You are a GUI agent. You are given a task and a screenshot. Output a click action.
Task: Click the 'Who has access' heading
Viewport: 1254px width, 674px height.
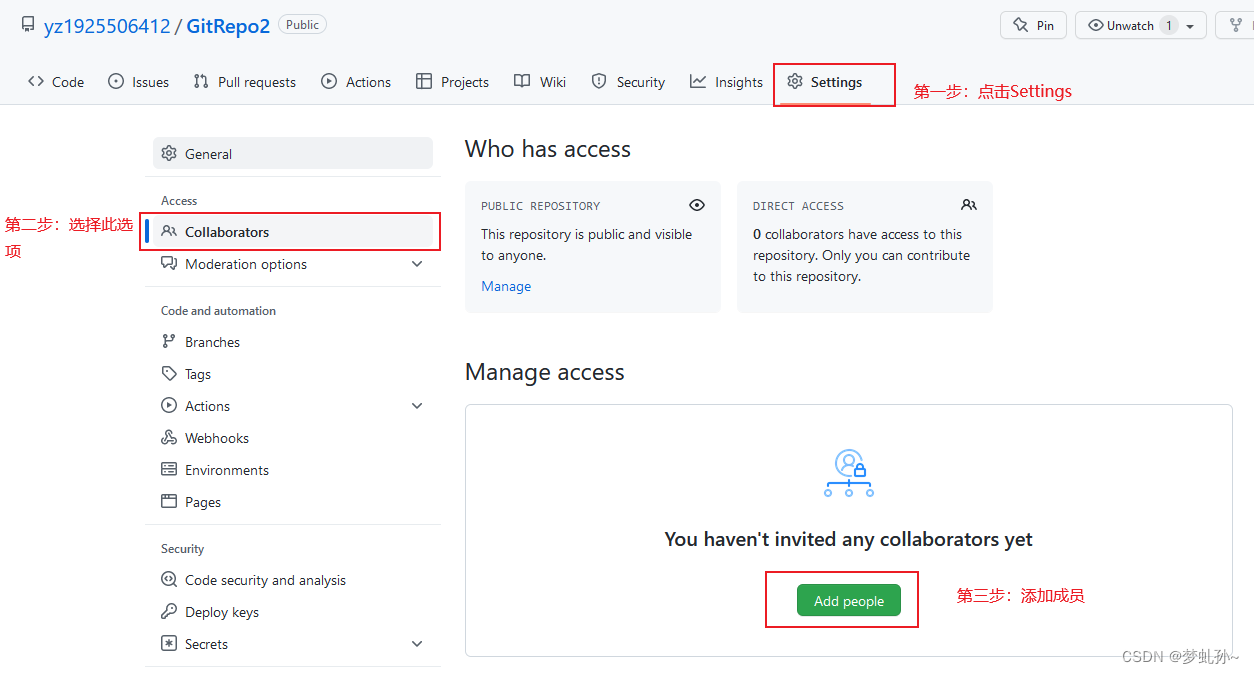point(548,149)
